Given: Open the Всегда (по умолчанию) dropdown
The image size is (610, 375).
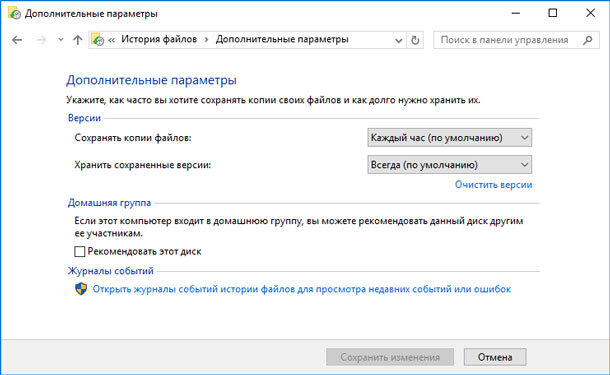Looking at the screenshot, I should (x=449, y=165).
